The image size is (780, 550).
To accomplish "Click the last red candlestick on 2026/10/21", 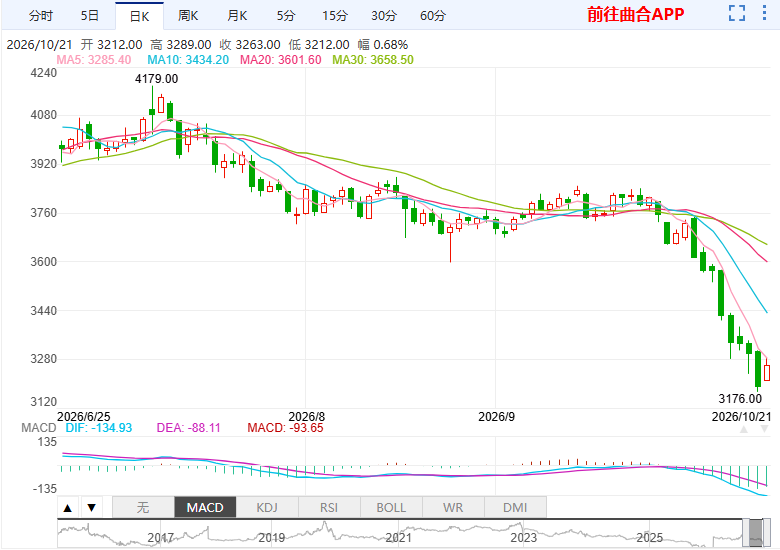I will point(767,372).
